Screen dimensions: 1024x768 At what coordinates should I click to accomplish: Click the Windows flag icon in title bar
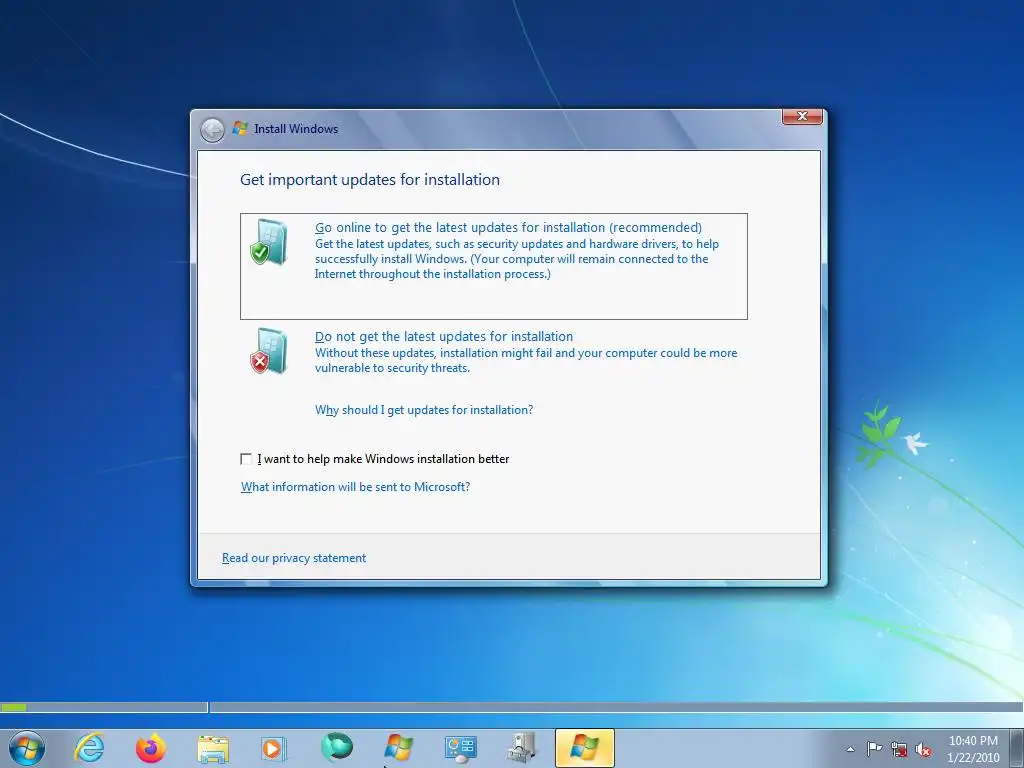click(x=240, y=129)
